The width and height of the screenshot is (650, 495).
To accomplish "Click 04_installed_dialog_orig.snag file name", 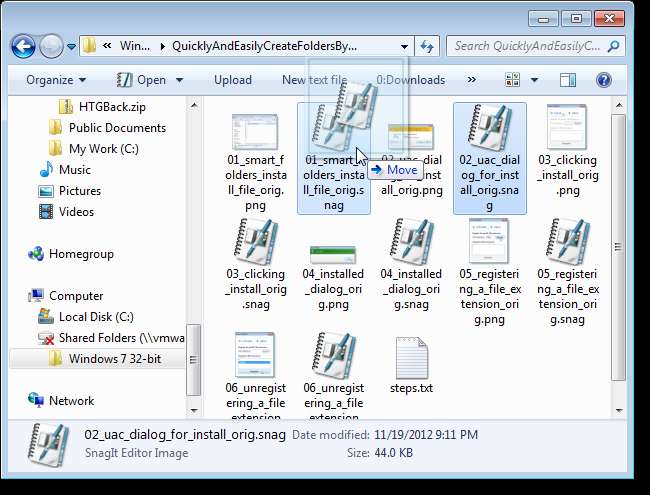I will [411, 289].
